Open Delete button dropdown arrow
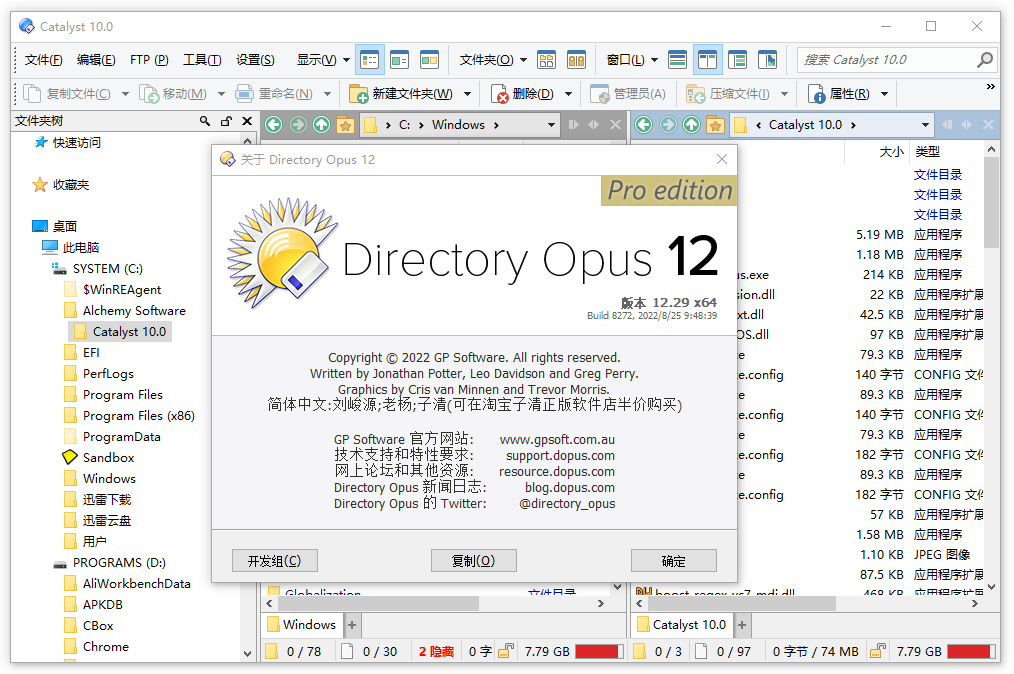 (568, 94)
